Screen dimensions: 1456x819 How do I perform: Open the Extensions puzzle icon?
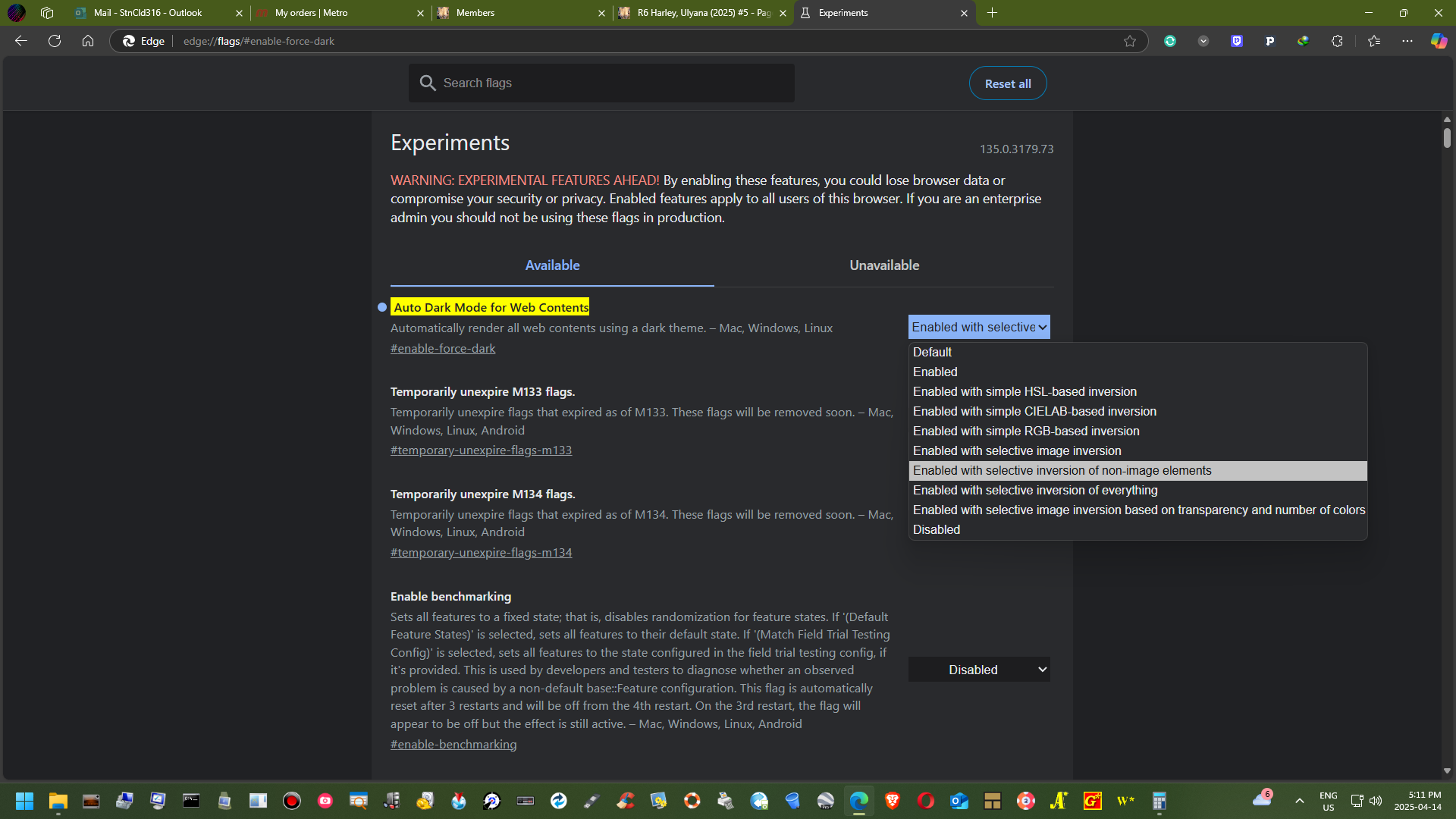point(1337,41)
